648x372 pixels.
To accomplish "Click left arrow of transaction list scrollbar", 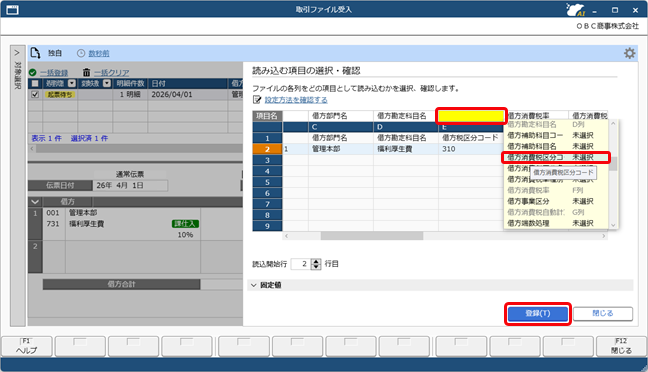I will (32, 148).
